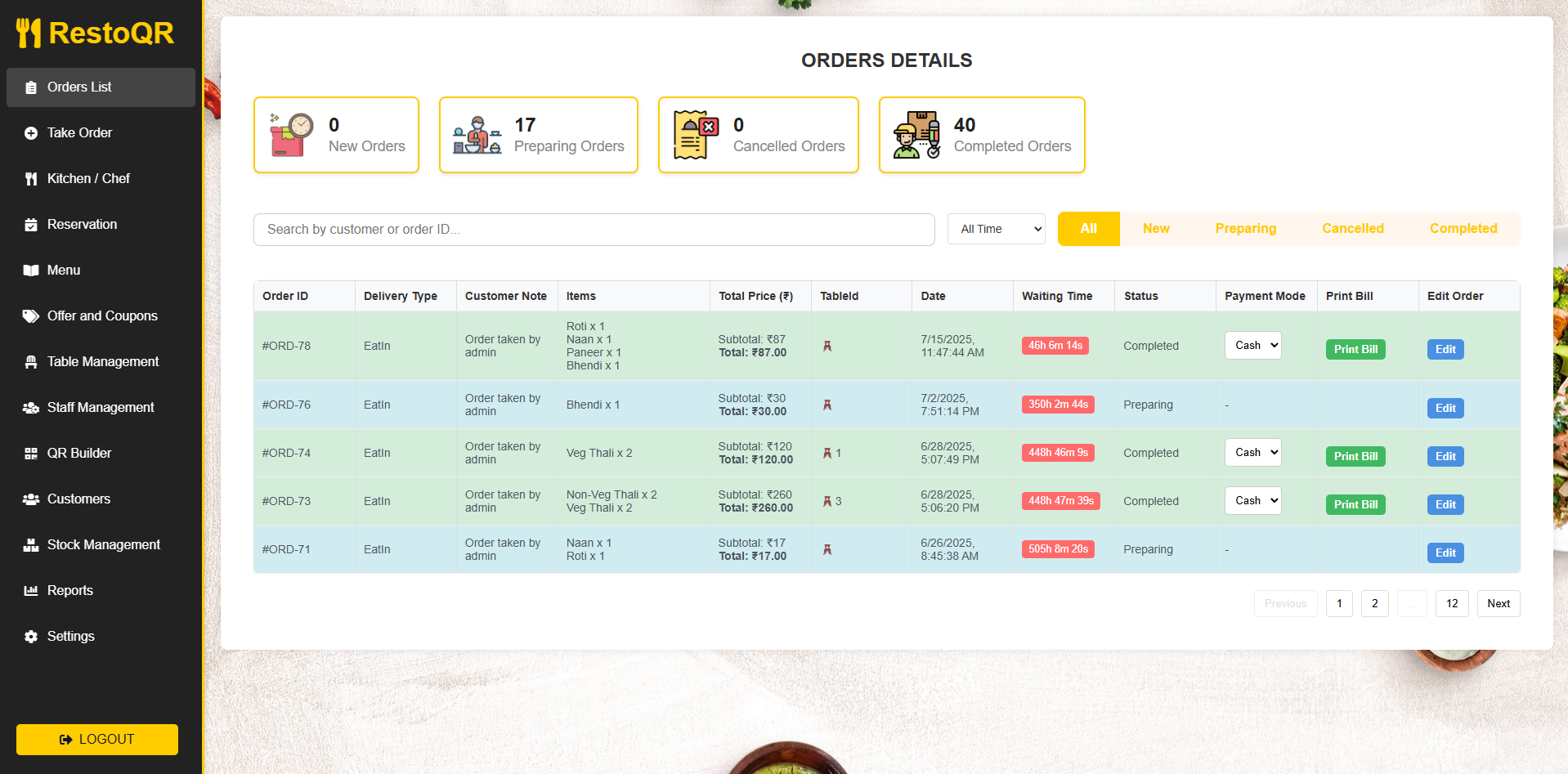Open the Menu management section
Viewport: 1568px width, 774px height.
pos(63,270)
